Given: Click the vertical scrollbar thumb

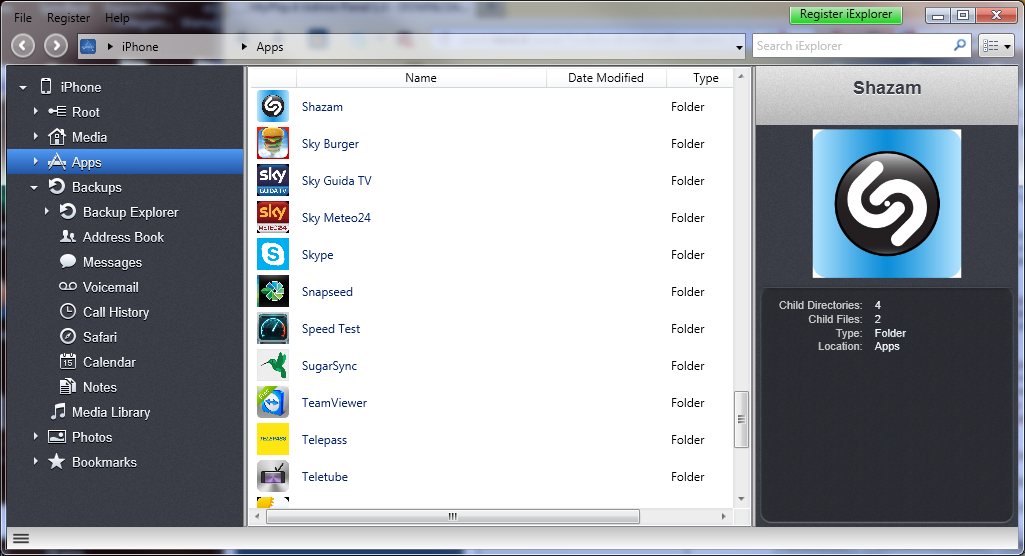Looking at the screenshot, I should [x=741, y=419].
